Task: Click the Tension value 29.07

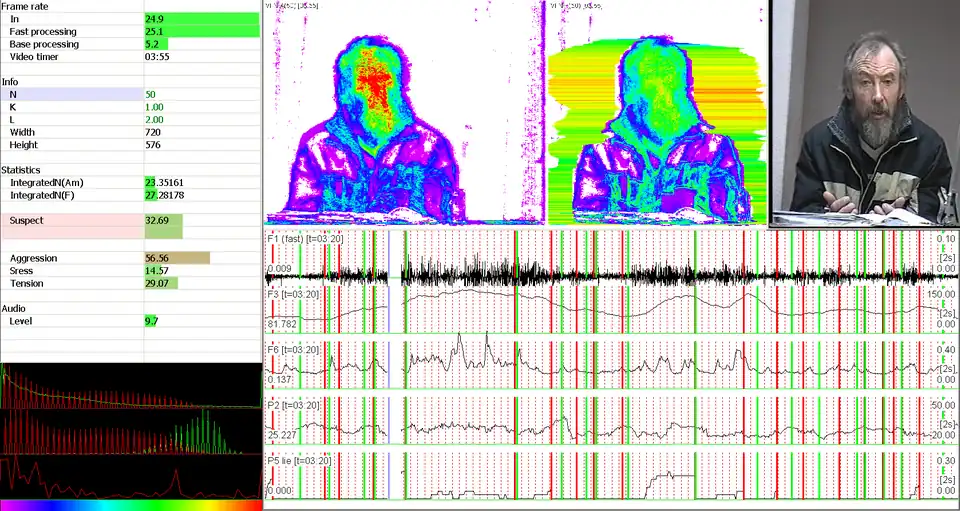Action: tap(158, 284)
